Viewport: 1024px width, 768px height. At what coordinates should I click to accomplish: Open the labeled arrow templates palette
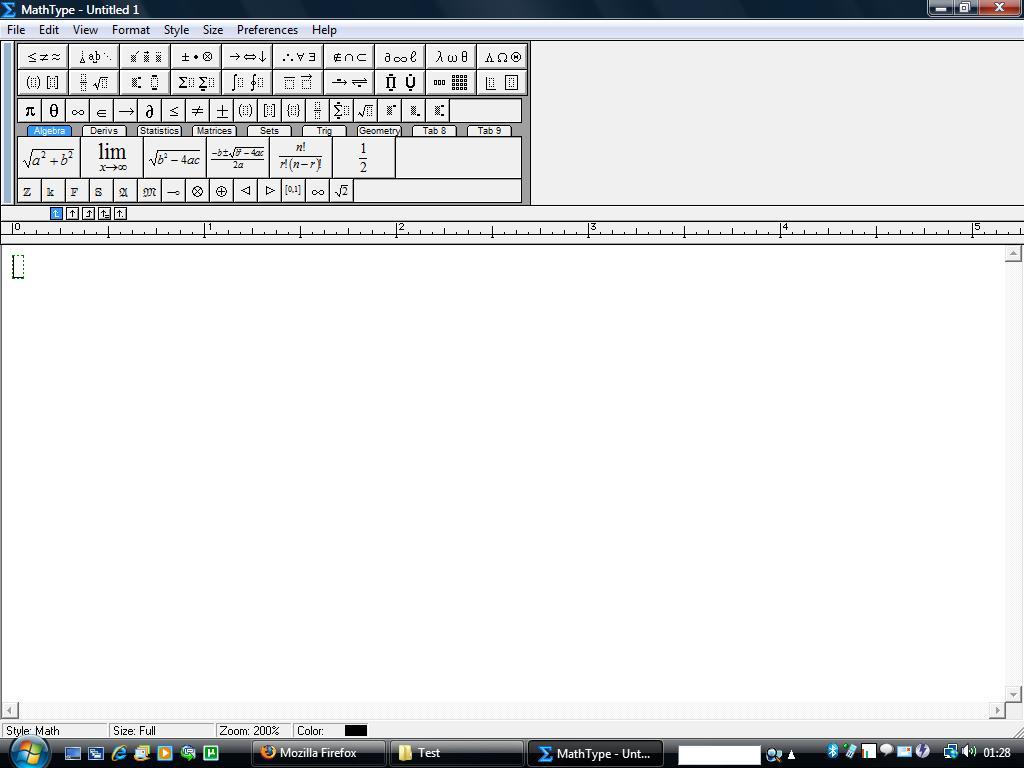pyautogui.click(x=349, y=82)
